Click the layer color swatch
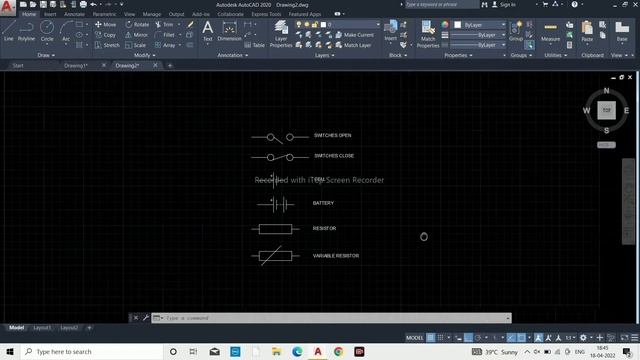Image resolution: width=640 pixels, height=360 pixels. pos(323,24)
